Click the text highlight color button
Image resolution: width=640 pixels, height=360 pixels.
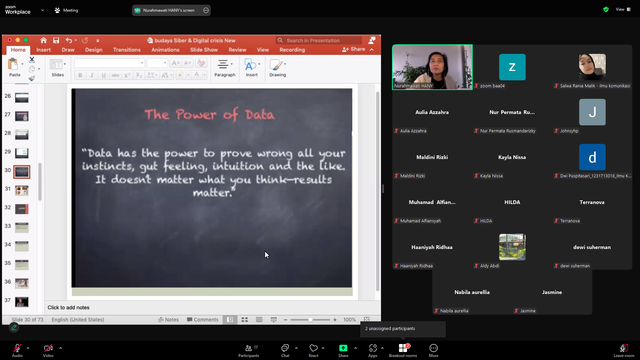(180, 75)
